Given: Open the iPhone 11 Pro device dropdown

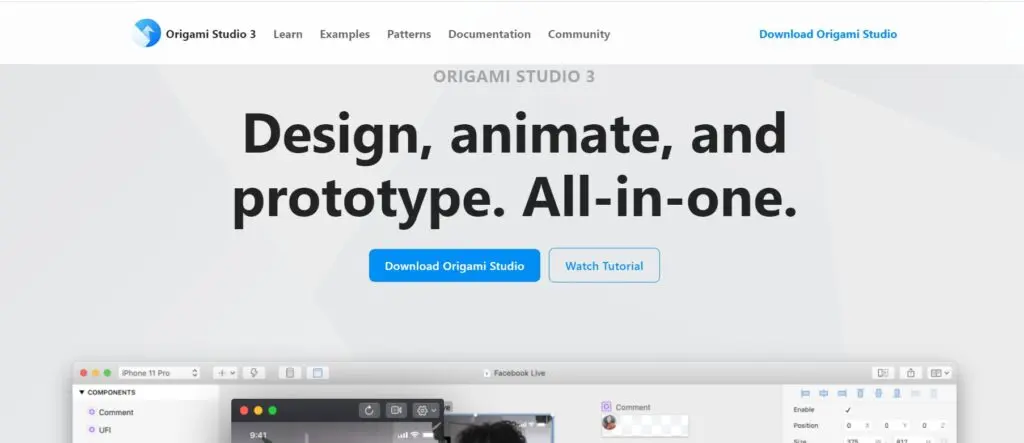Looking at the screenshot, I should pyautogui.click(x=159, y=373).
